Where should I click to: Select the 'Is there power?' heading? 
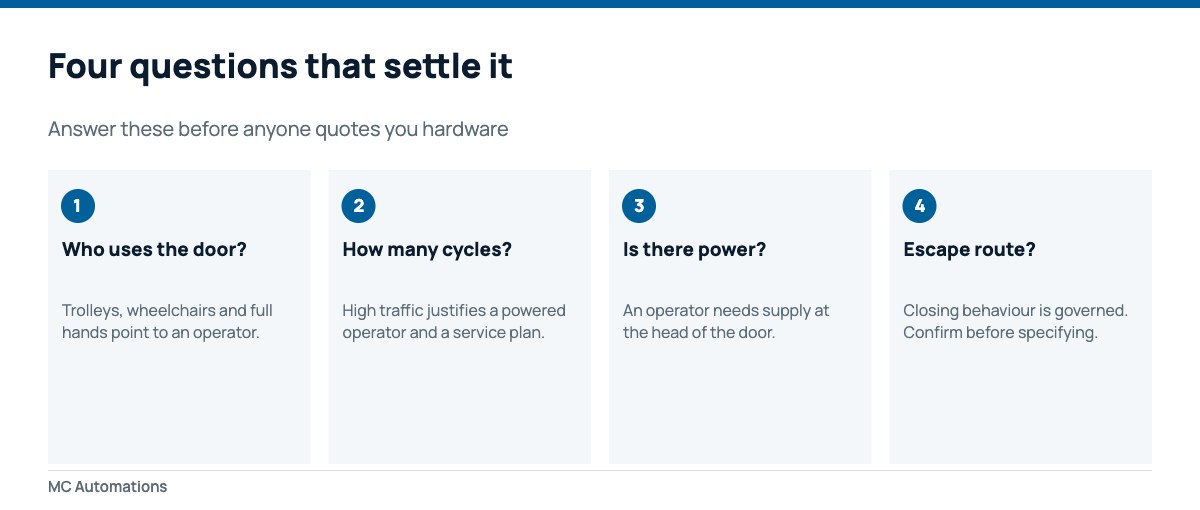[x=694, y=250]
